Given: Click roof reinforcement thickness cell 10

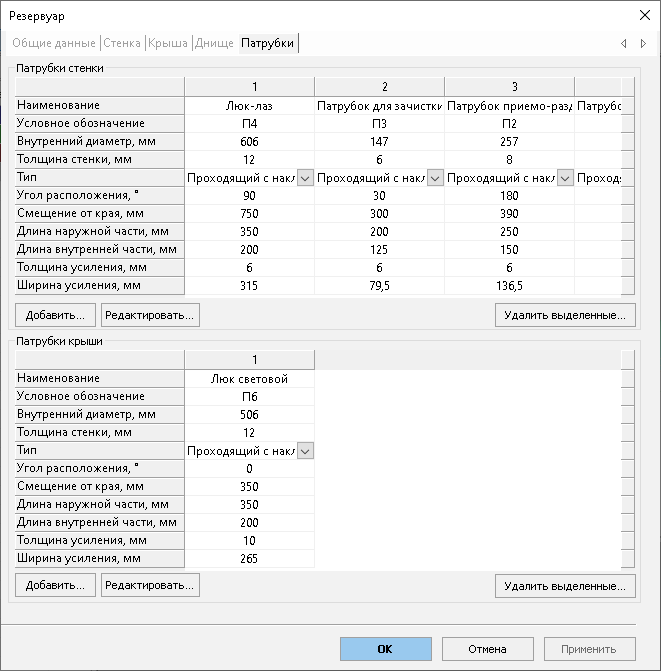Looking at the screenshot, I should tap(249, 540).
